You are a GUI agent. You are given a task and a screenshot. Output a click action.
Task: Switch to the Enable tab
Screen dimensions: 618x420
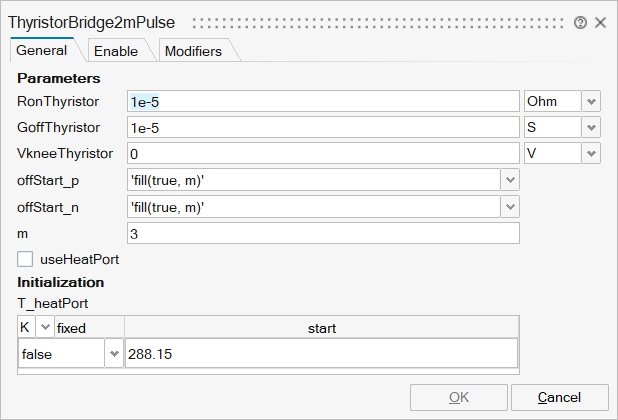[x=116, y=51]
